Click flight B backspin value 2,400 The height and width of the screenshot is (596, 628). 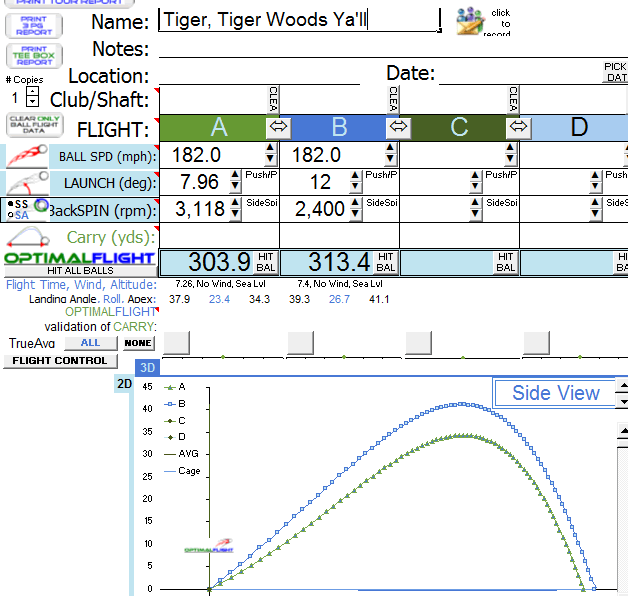320,209
